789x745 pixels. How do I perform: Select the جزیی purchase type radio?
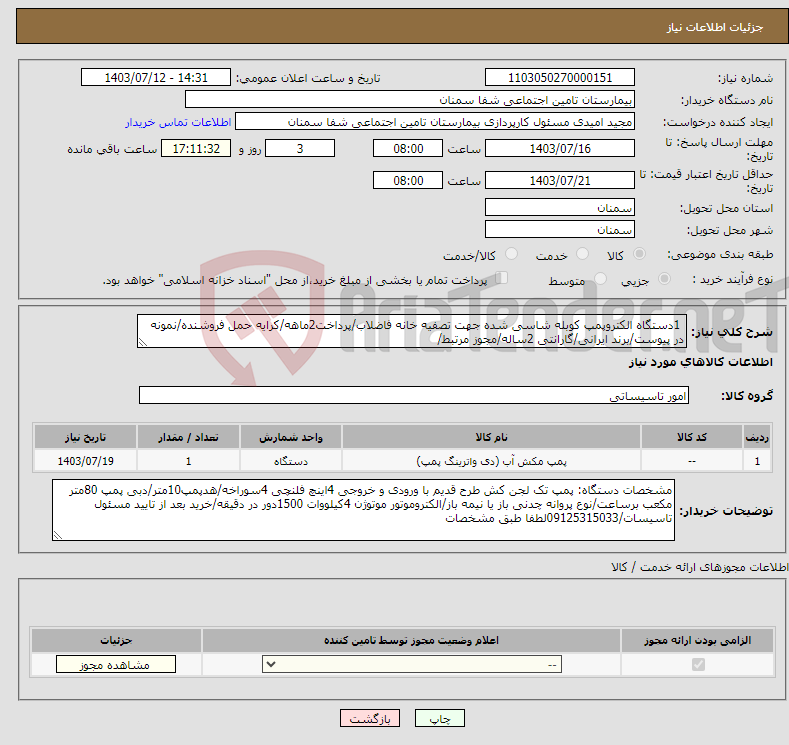pos(664,279)
